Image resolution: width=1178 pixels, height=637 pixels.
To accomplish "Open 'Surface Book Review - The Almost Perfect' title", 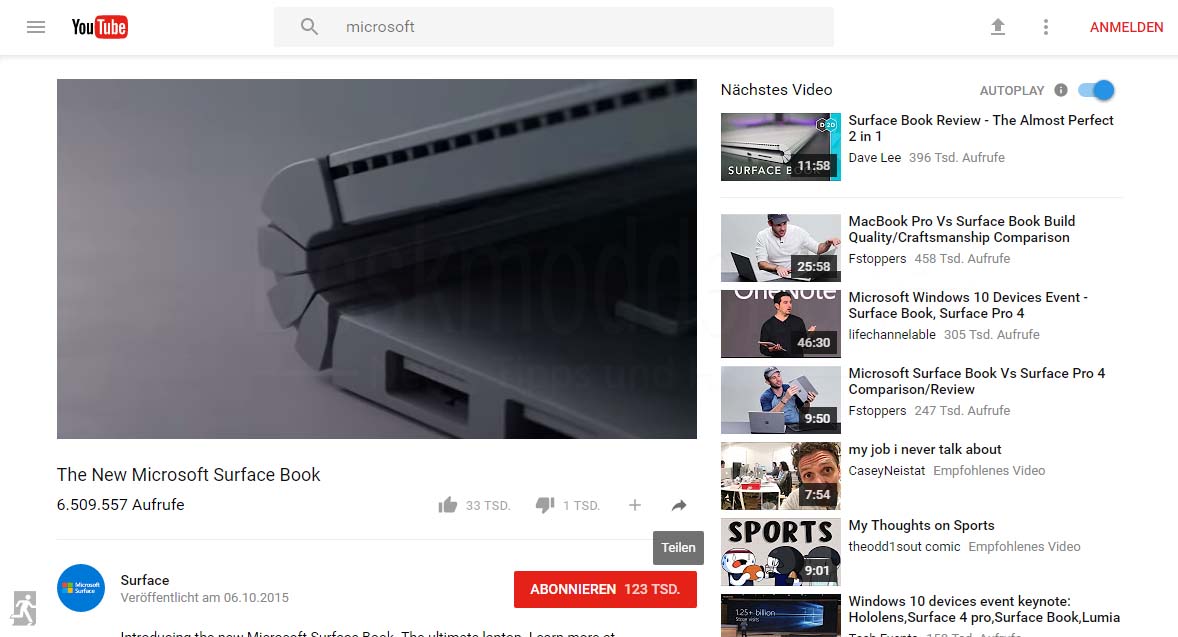I will tap(980, 128).
